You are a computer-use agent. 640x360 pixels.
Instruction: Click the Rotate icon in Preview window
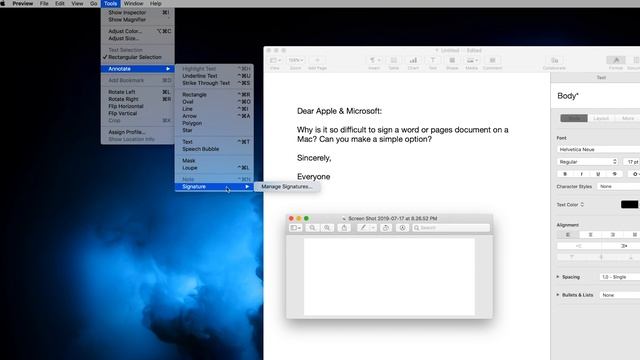click(386, 228)
